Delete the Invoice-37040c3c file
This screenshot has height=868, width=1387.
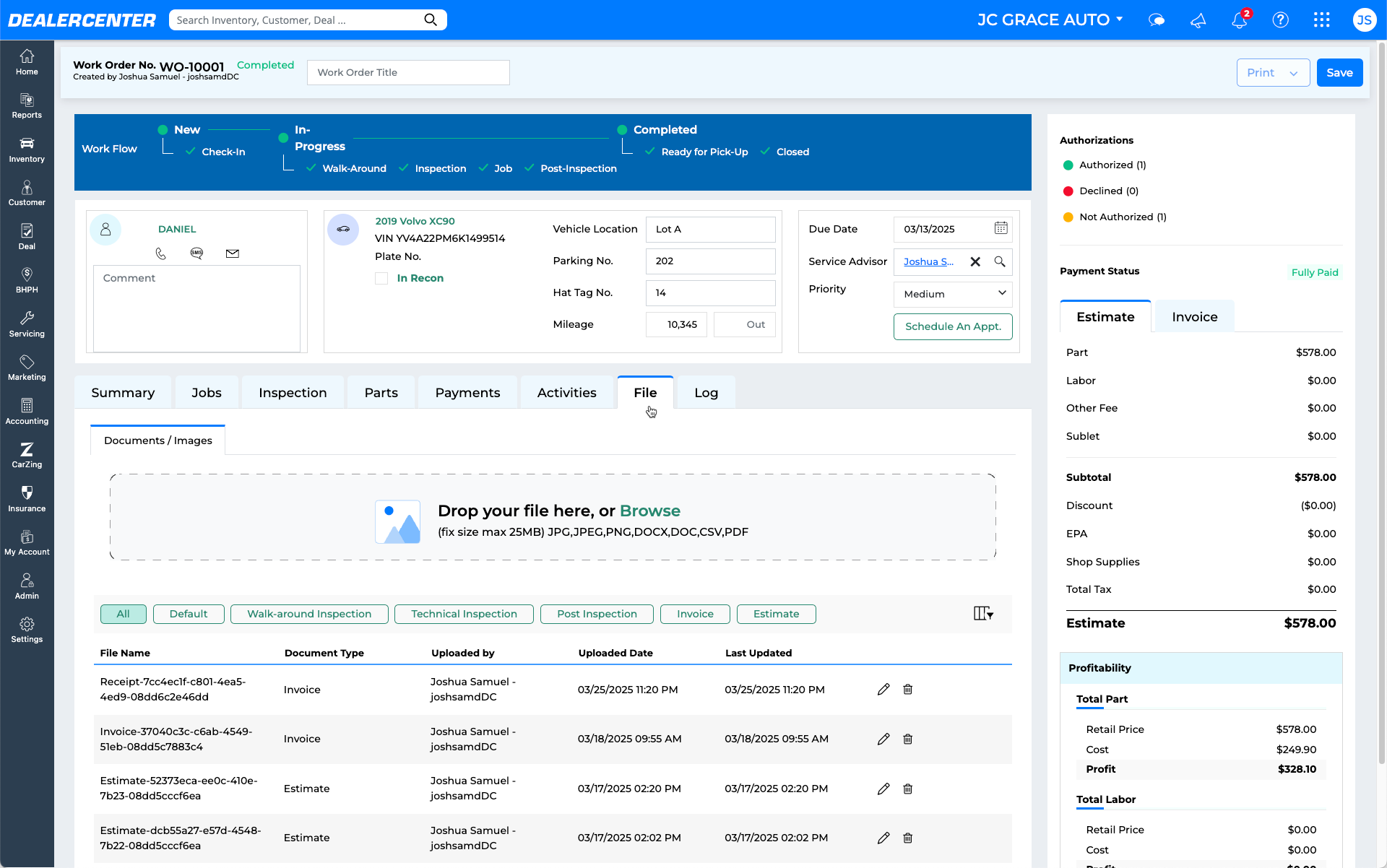click(908, 739)
